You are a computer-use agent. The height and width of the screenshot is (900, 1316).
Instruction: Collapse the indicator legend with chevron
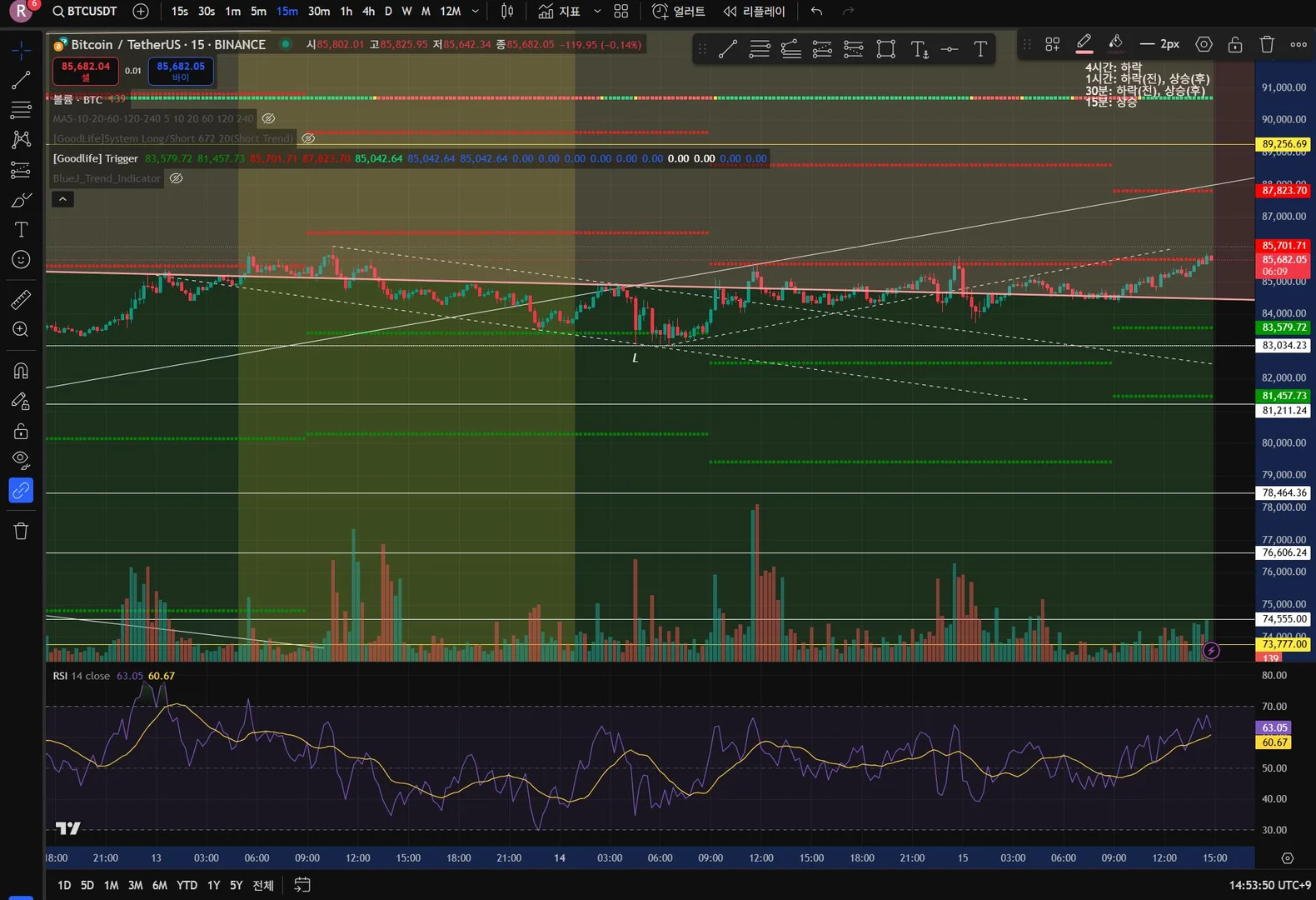[62, 199]
